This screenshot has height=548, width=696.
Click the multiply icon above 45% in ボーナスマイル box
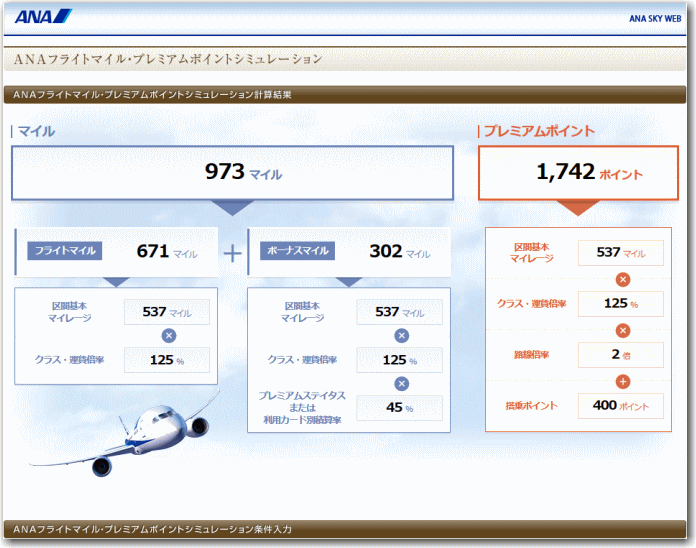click(x=402, y=384)
